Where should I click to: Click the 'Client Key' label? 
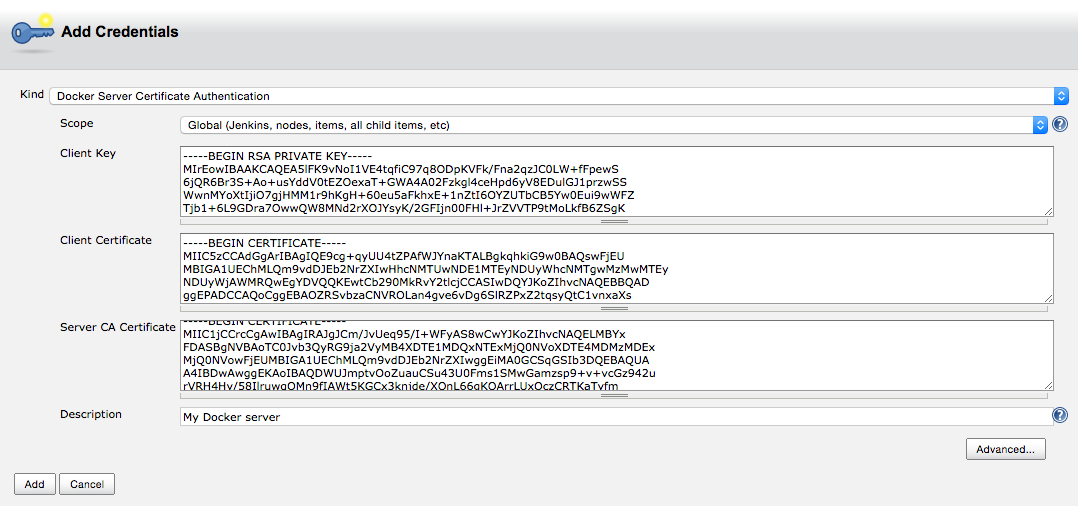(x=88, y=153)
